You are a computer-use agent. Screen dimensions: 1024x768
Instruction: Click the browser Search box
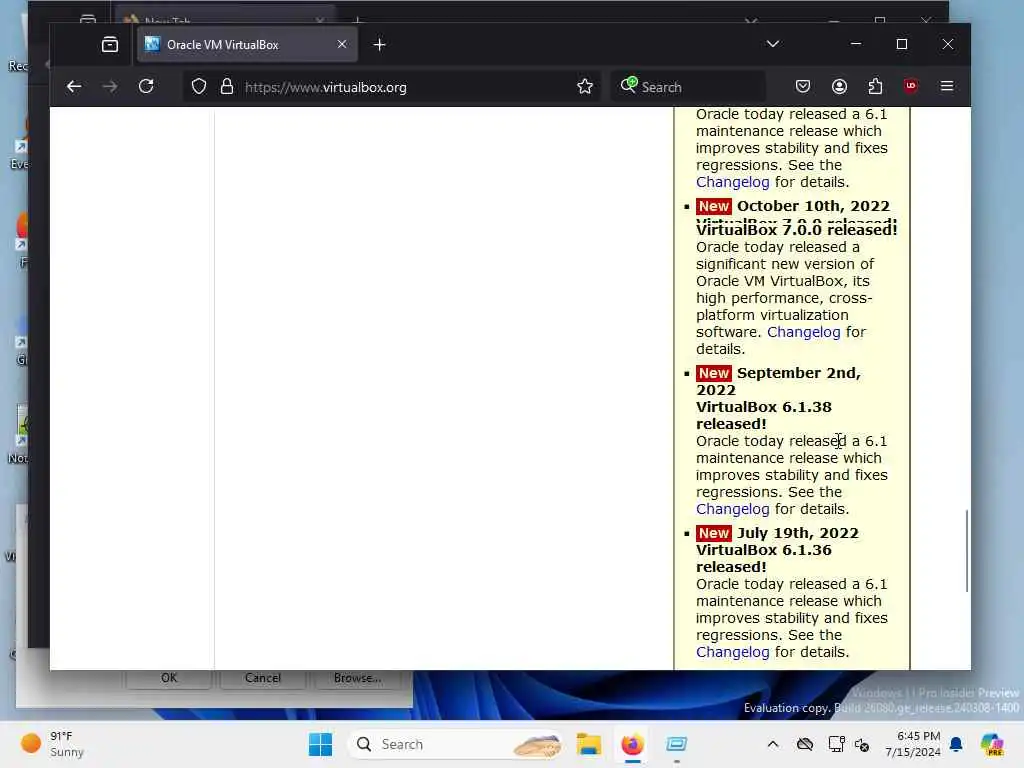(x=688, y=87)
